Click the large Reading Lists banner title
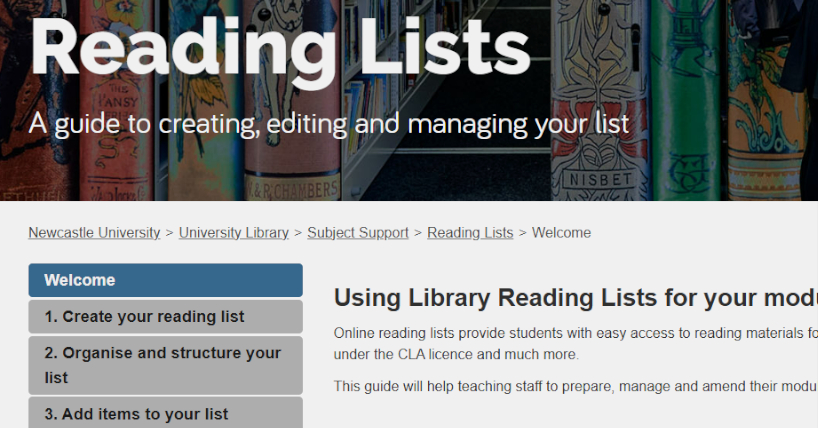 (x=280, y=48)
